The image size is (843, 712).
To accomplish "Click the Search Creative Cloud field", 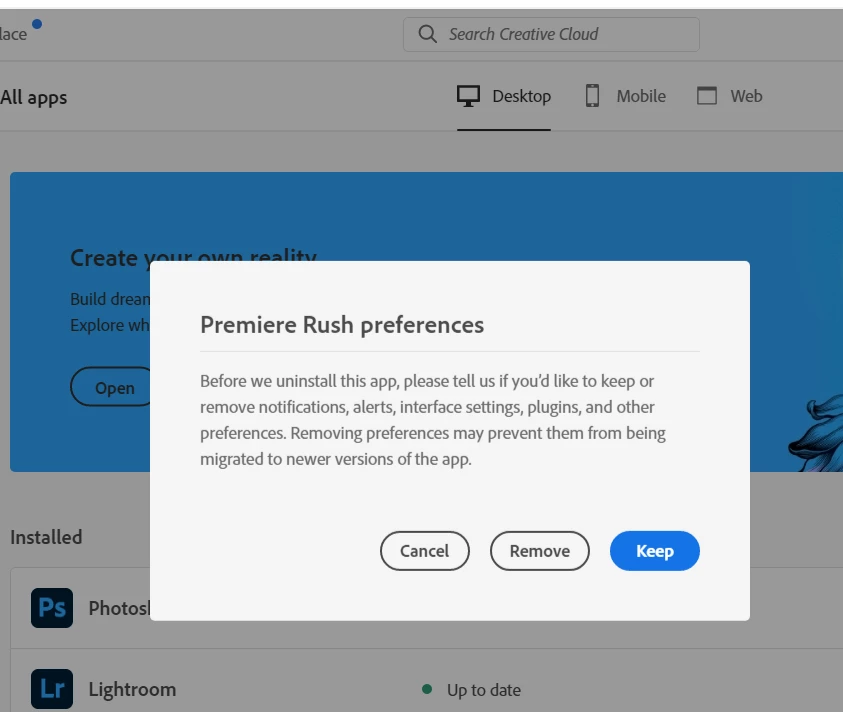I will pos(551,34).
